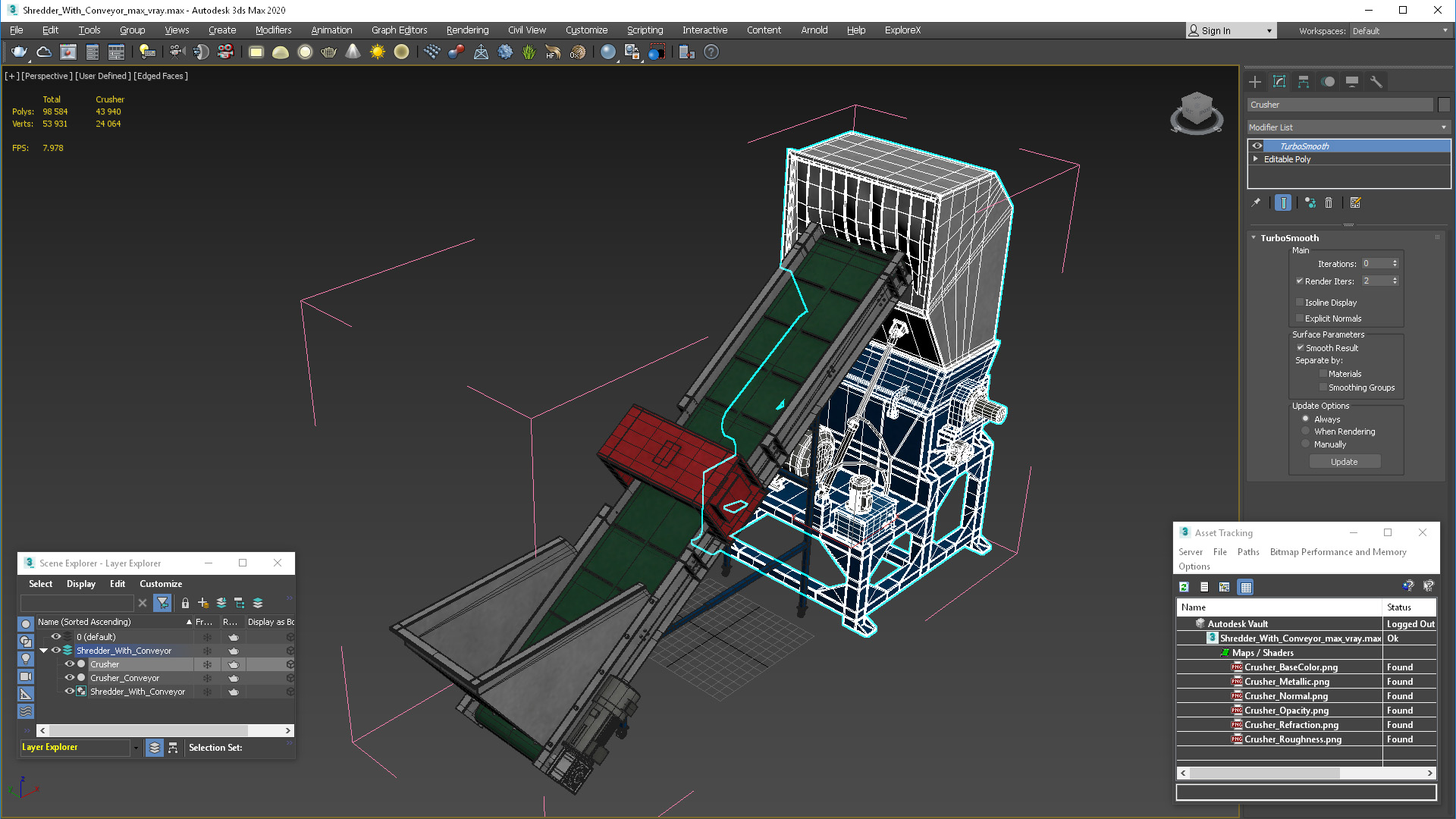Open the Paths menu in Asset Tracking
1456x819 pixels.
pos(1247,552)
